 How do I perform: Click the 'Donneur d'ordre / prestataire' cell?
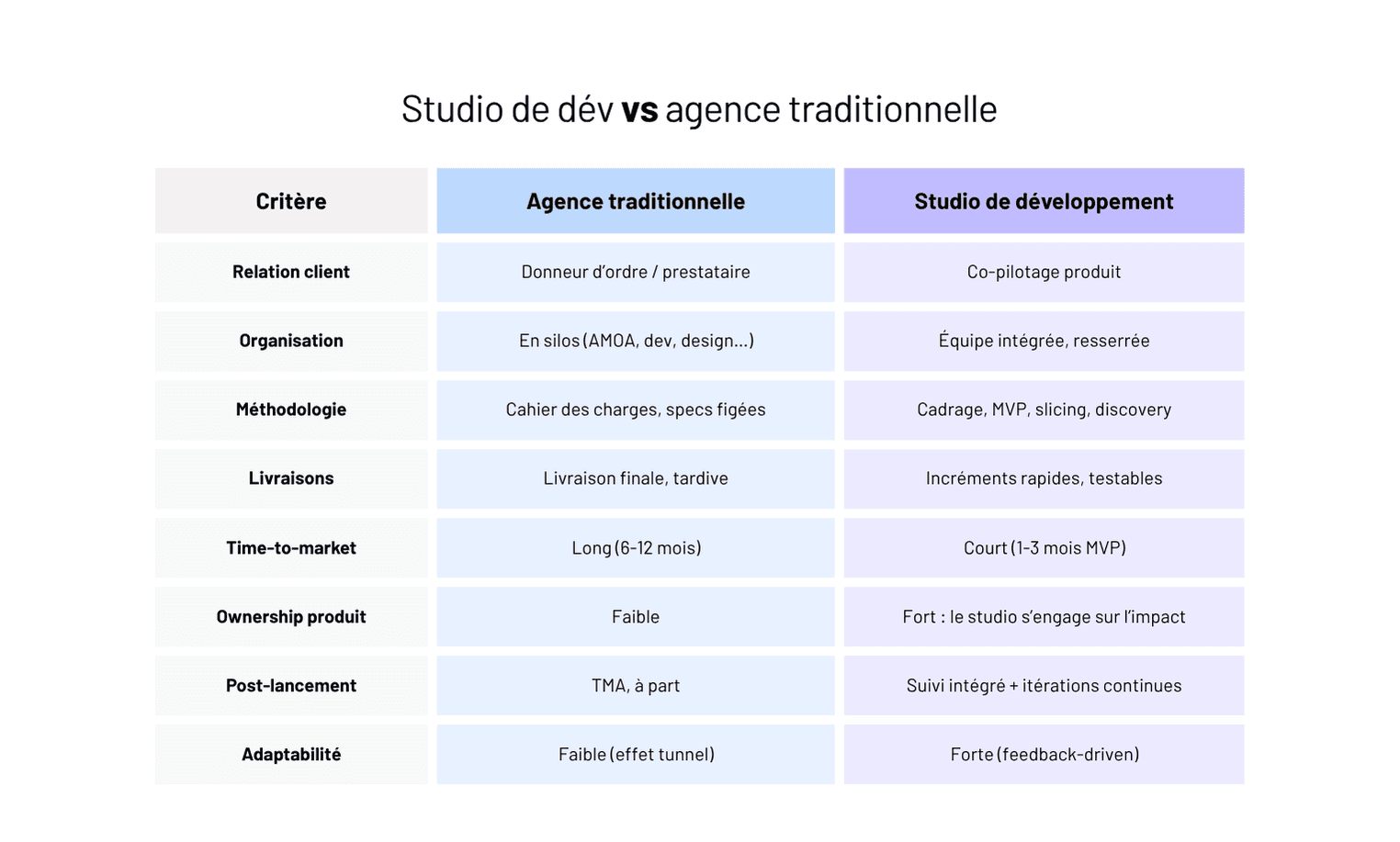[635, 272]
